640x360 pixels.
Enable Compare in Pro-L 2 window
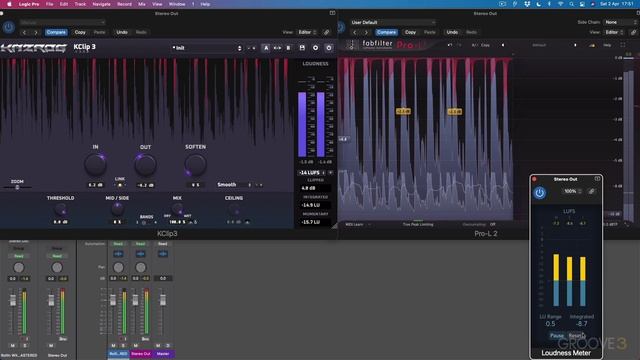[x=386, y=32]
